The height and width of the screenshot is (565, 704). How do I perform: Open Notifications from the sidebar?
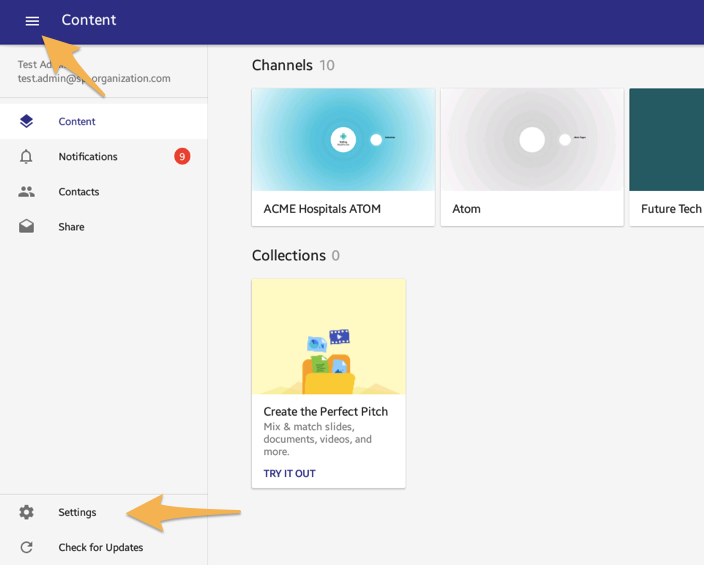[x=104, y=156]
